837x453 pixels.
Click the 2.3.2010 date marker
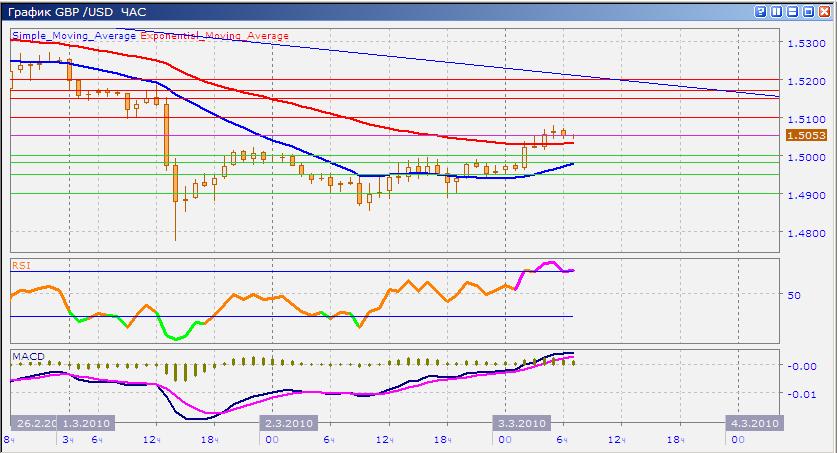(x=288, y=423)
